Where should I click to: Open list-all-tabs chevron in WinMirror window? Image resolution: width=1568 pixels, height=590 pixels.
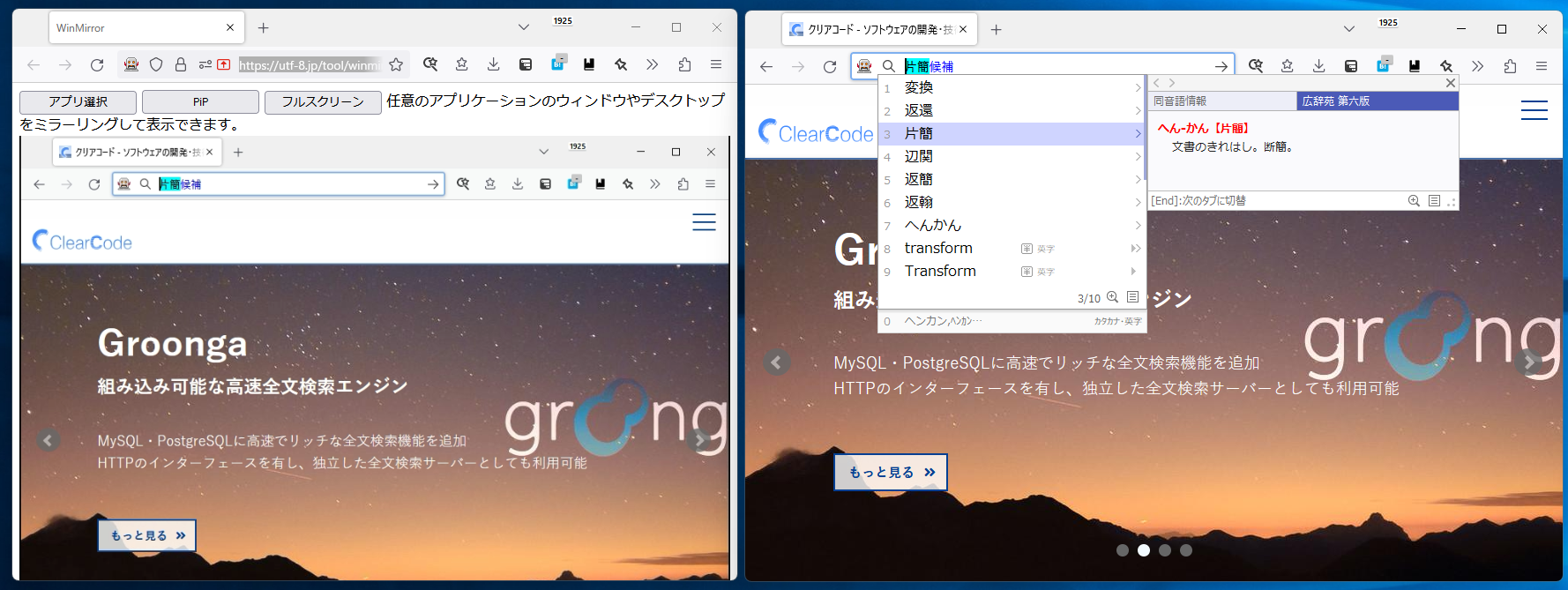(x=524, y=27)
